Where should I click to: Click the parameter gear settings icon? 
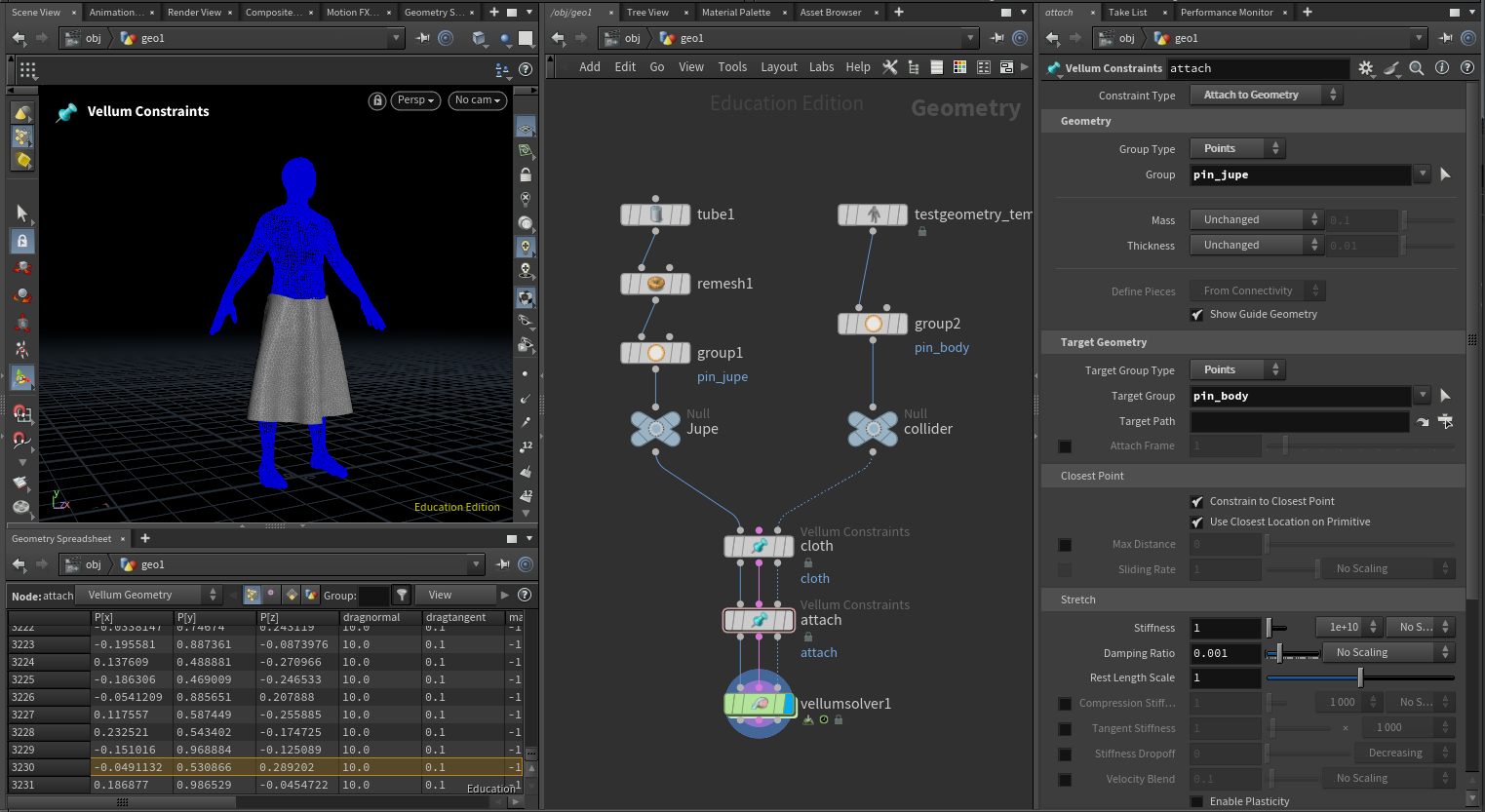pos(1365,68)
